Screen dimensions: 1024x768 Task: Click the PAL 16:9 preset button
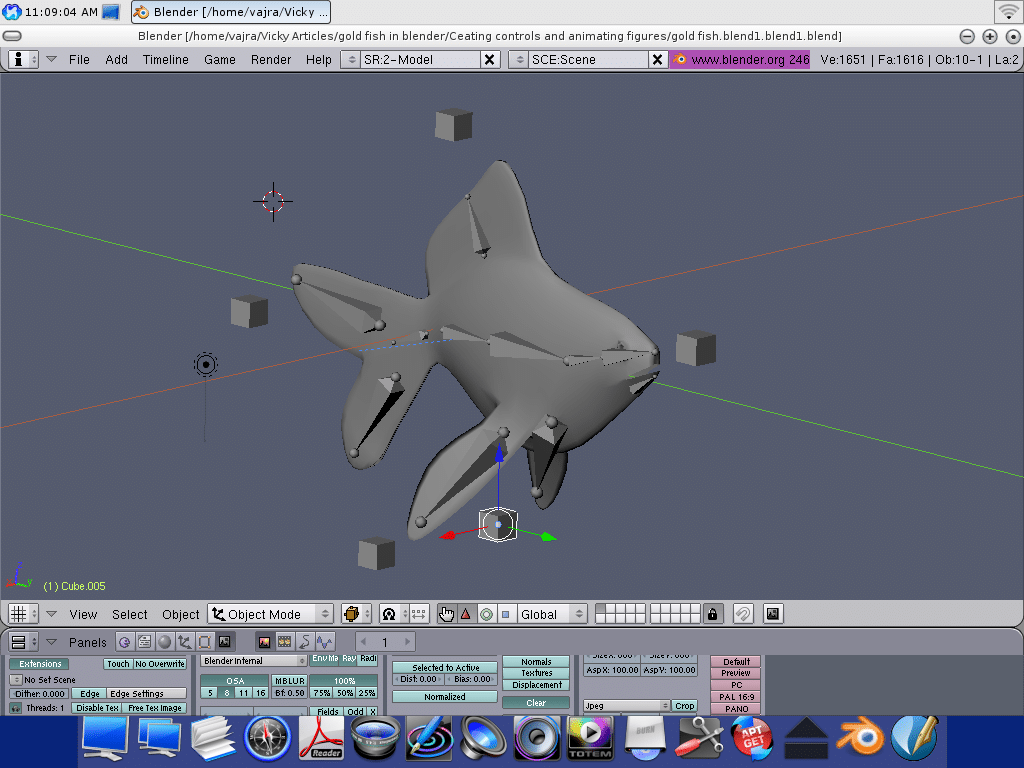[x=736, y=697]
